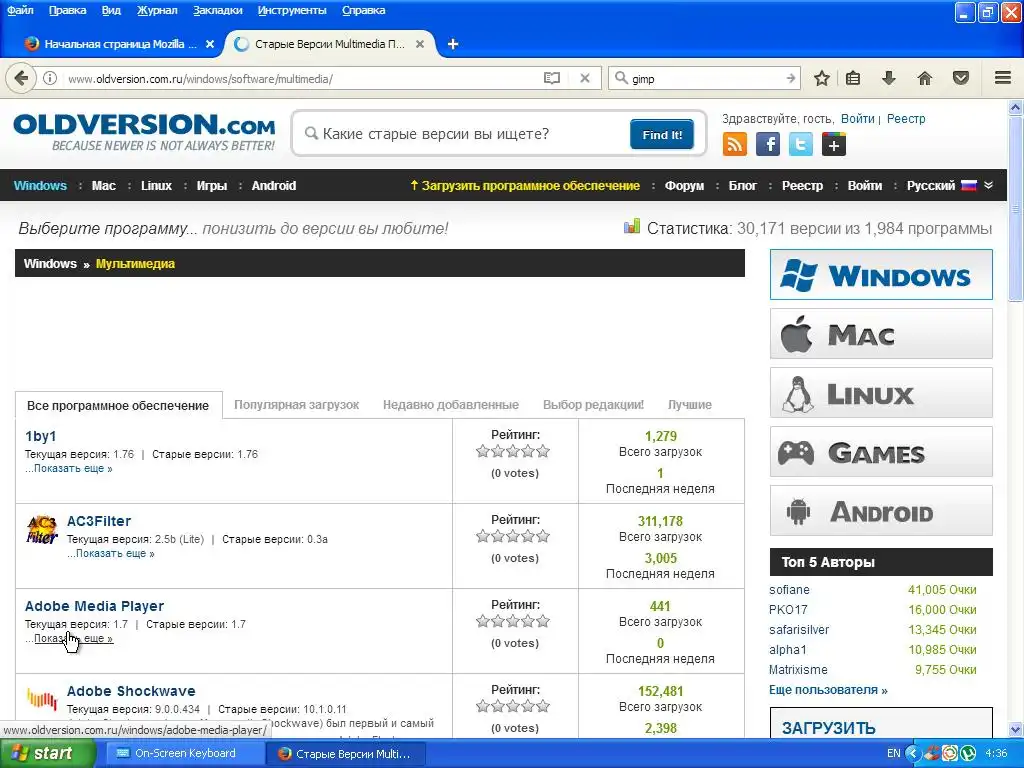Viewport: 1024px width, 768px height.
Task: Go back with the browser back arrow
Action: 21,78
